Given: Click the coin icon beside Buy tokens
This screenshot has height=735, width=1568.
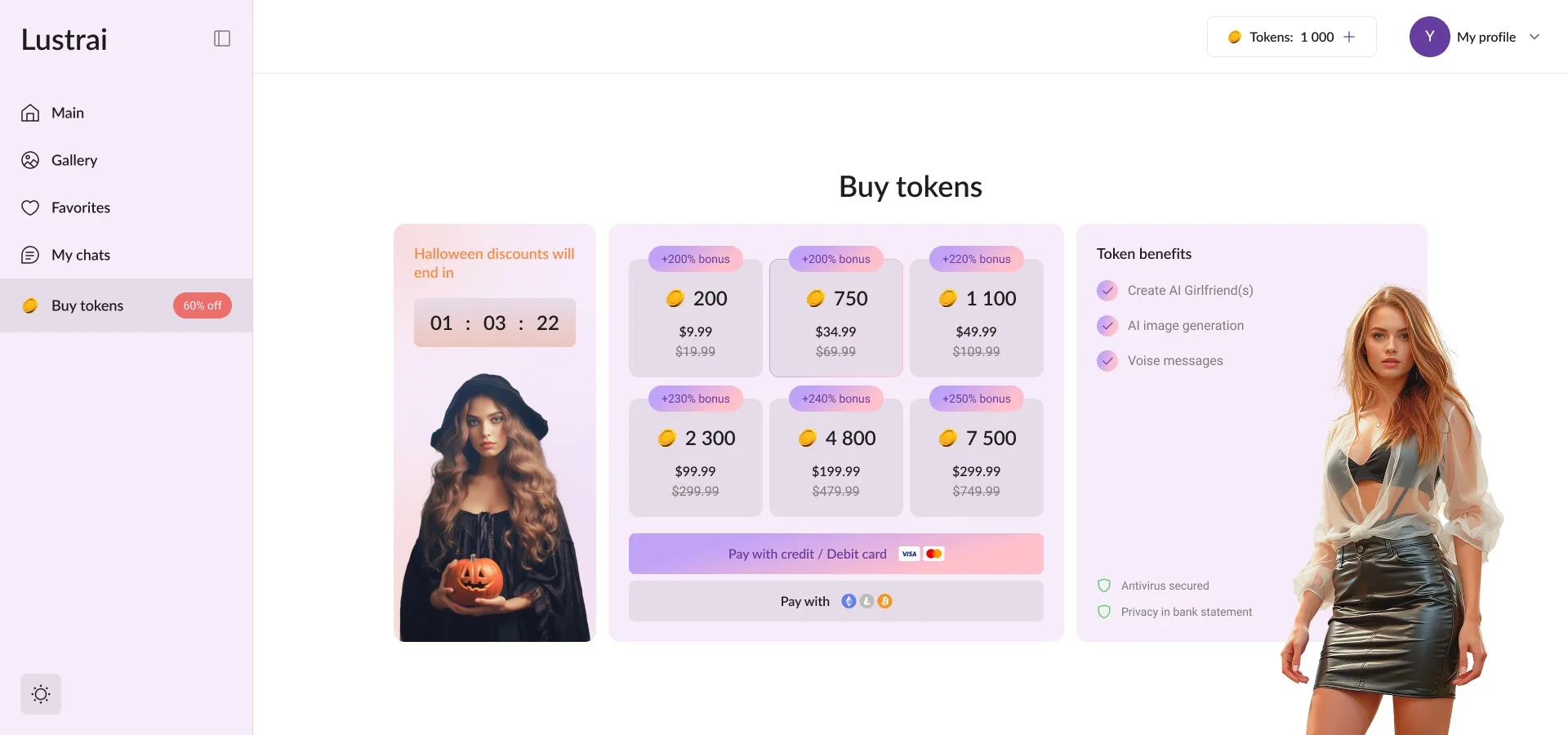Looking at the screenshot, I should click(x=30, y=305).
